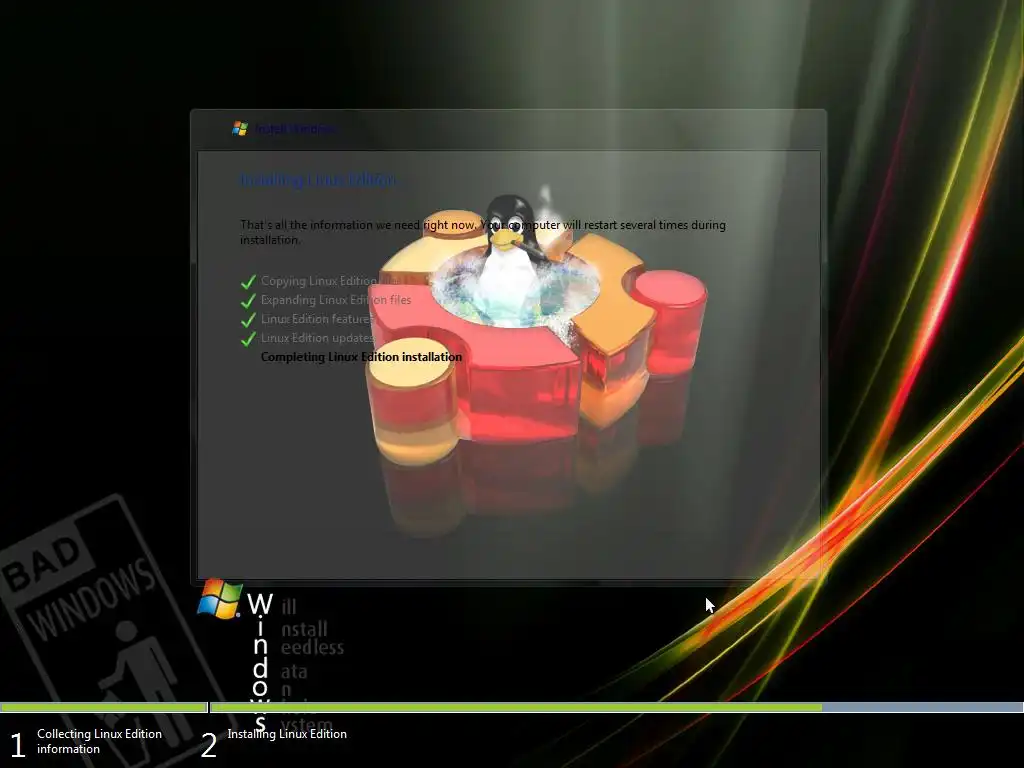Click the 'Linux Edition updates' step text
Image resolution: width=1024 pixels, height=768 pixels.
click(x=317, y=338)
